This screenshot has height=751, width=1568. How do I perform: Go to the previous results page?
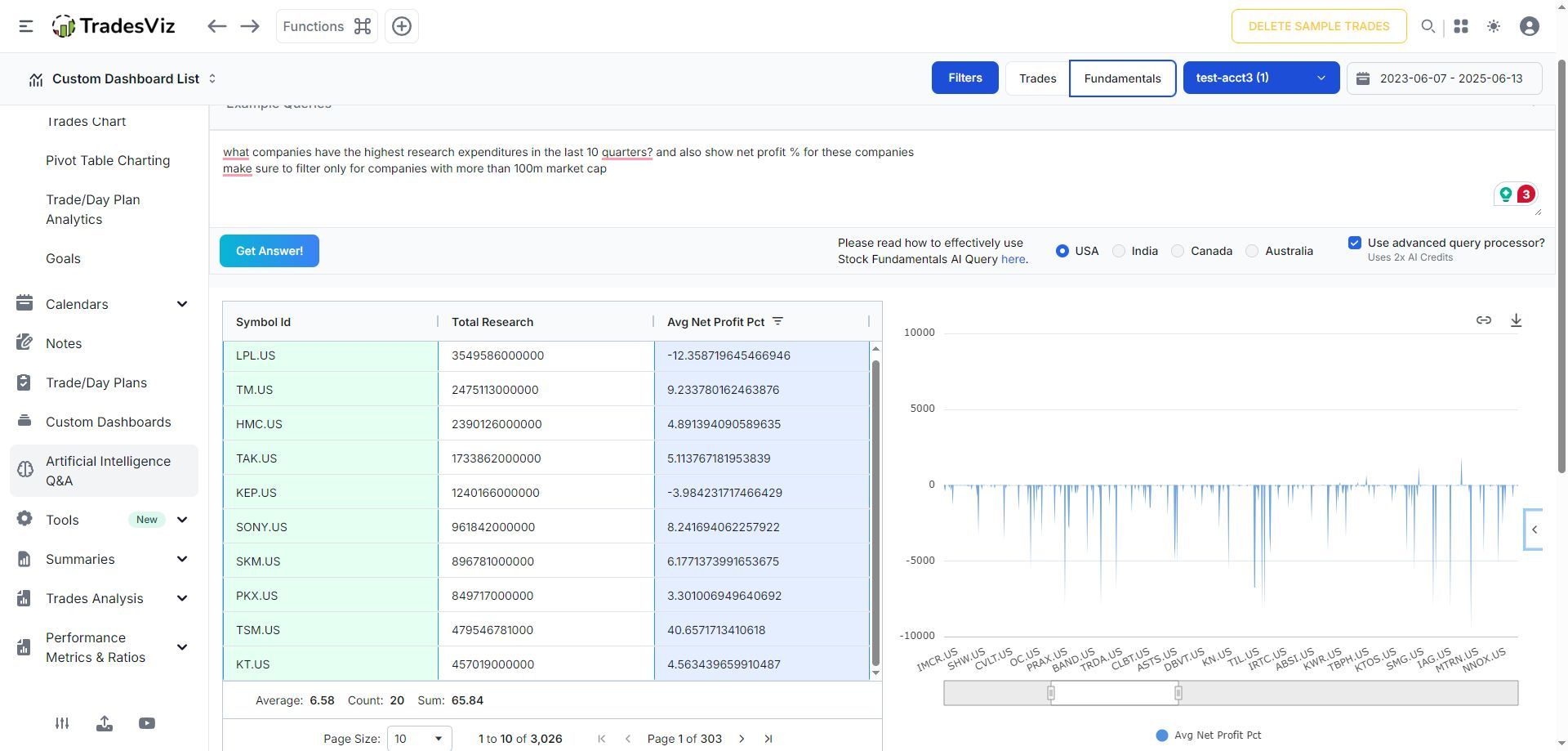click(x=628, y=739)
